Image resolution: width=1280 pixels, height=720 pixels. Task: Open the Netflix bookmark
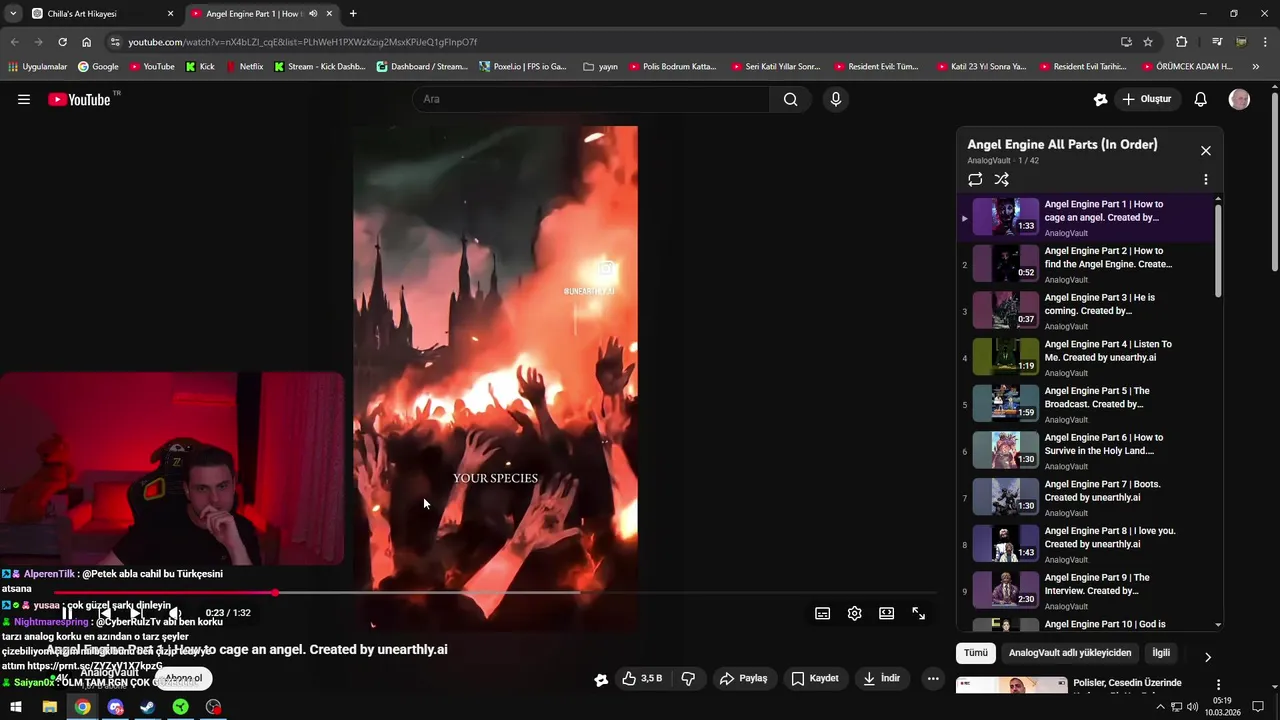pyautogui.click(x=245, y=67)
